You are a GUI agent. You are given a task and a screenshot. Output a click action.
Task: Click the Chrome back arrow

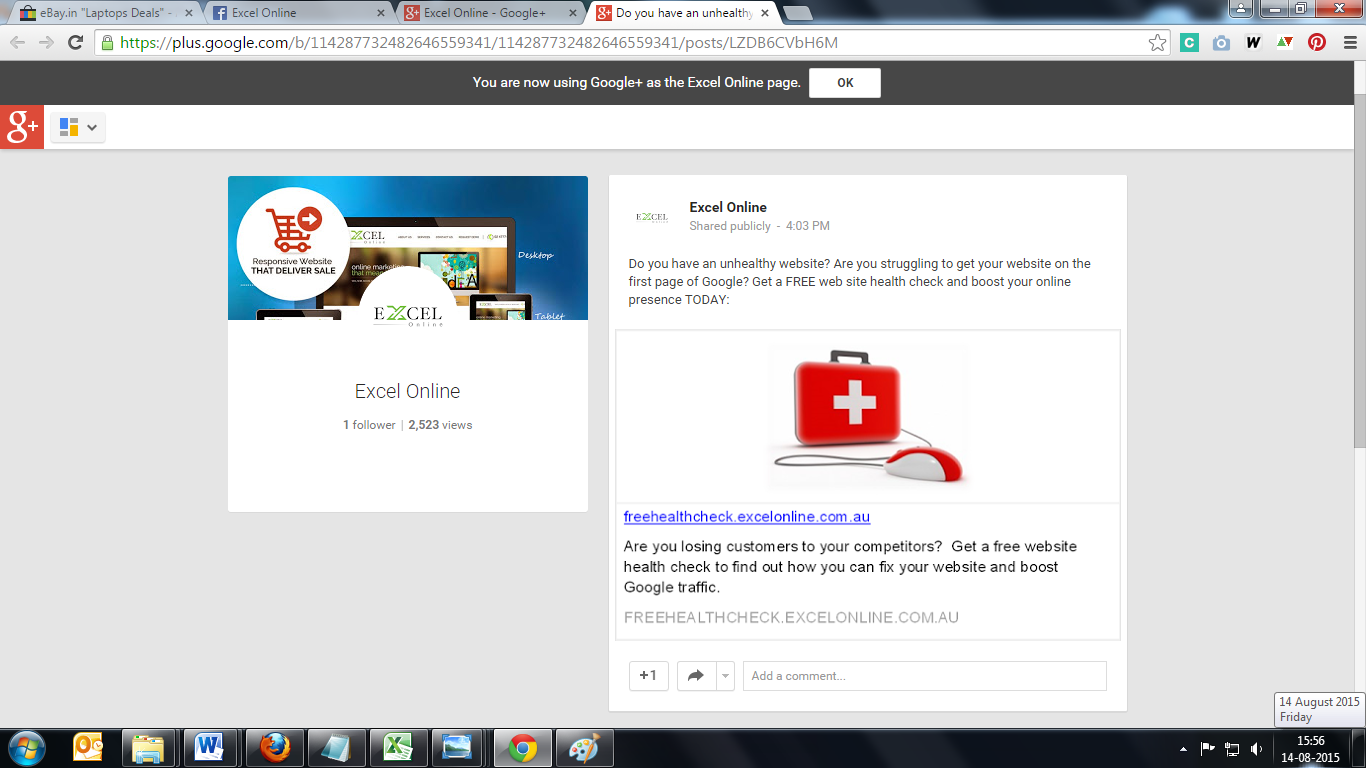pyautogui.click(x=18, y=42)
